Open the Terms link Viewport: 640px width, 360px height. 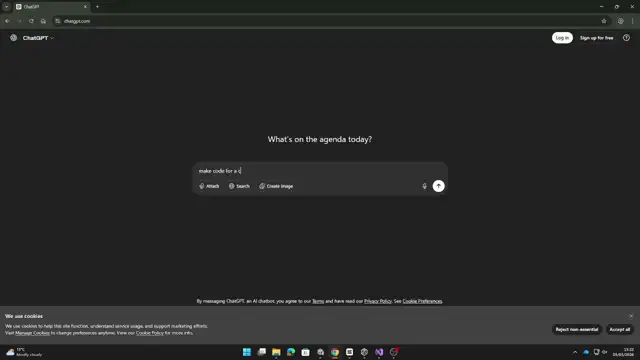[318, 301]
